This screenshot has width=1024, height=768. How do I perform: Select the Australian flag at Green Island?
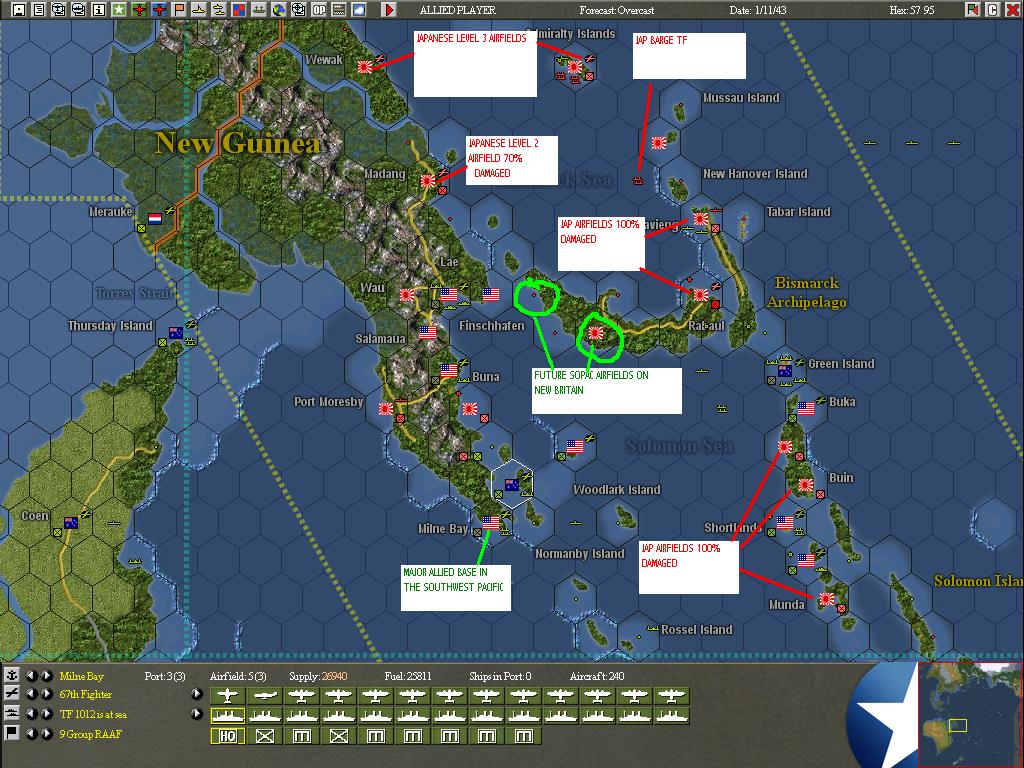[785, 370]
